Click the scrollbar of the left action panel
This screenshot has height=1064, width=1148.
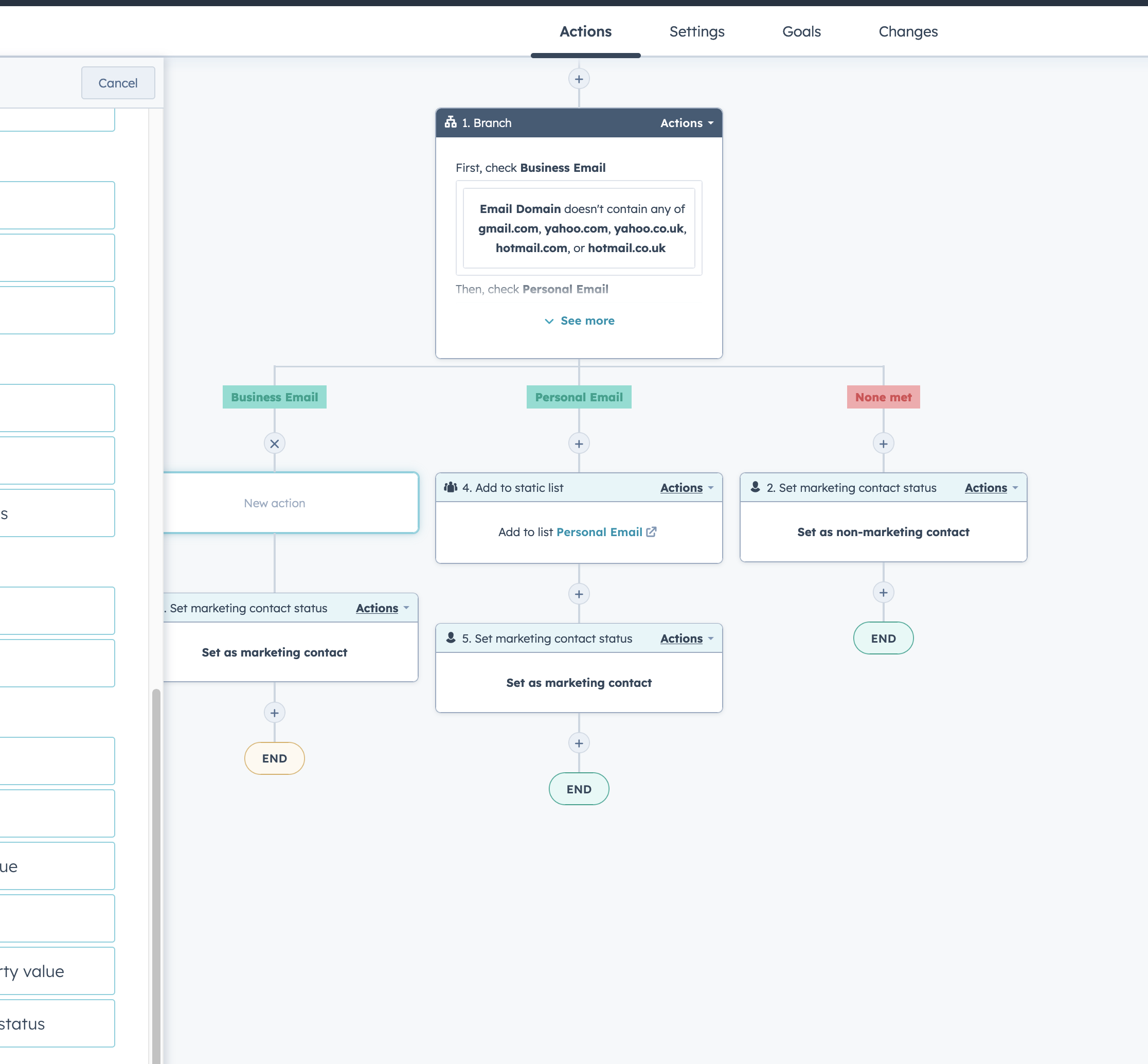point(155,864)
